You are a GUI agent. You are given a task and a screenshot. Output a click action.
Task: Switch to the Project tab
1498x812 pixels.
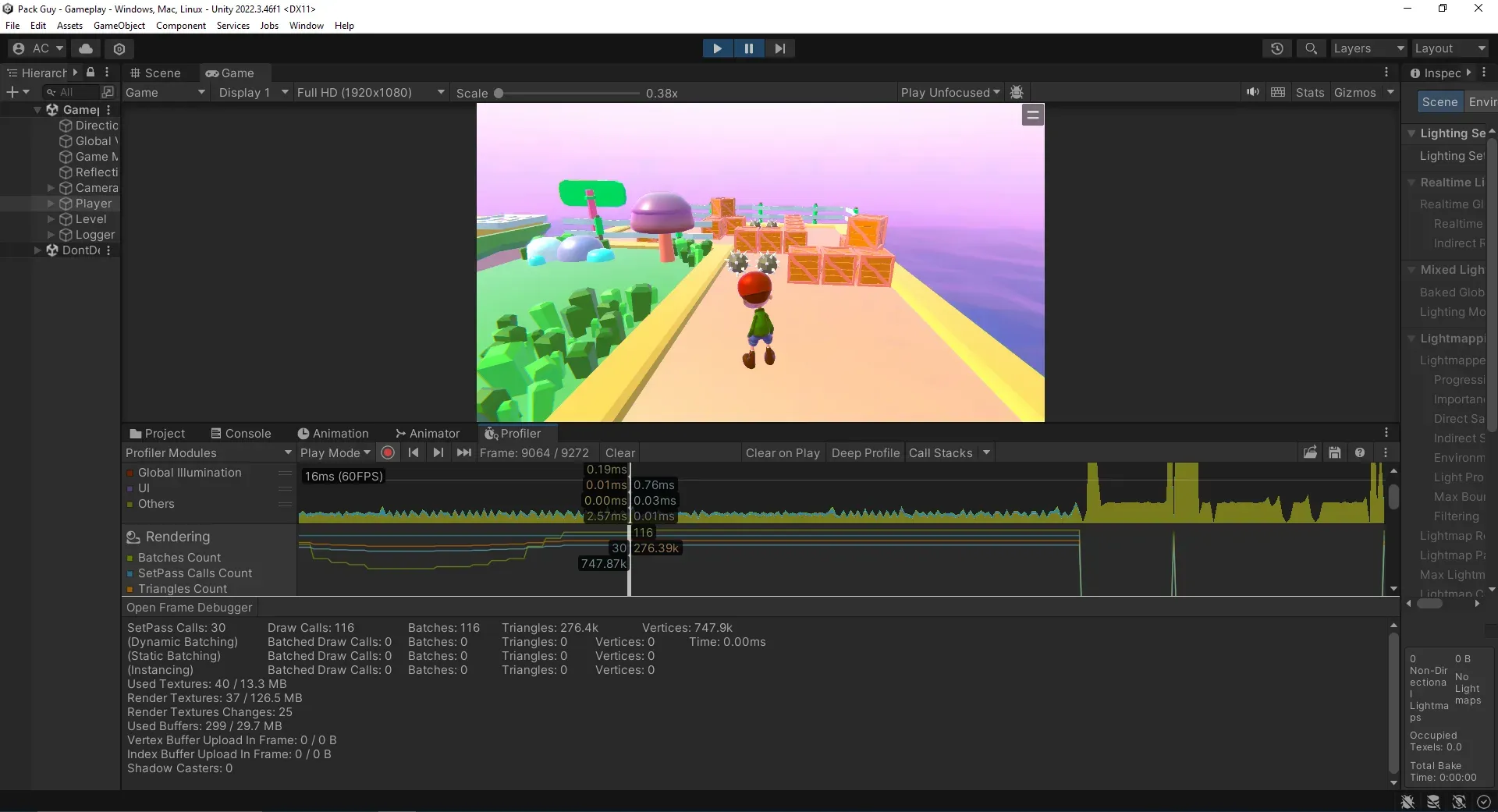(x=157, y=433)
